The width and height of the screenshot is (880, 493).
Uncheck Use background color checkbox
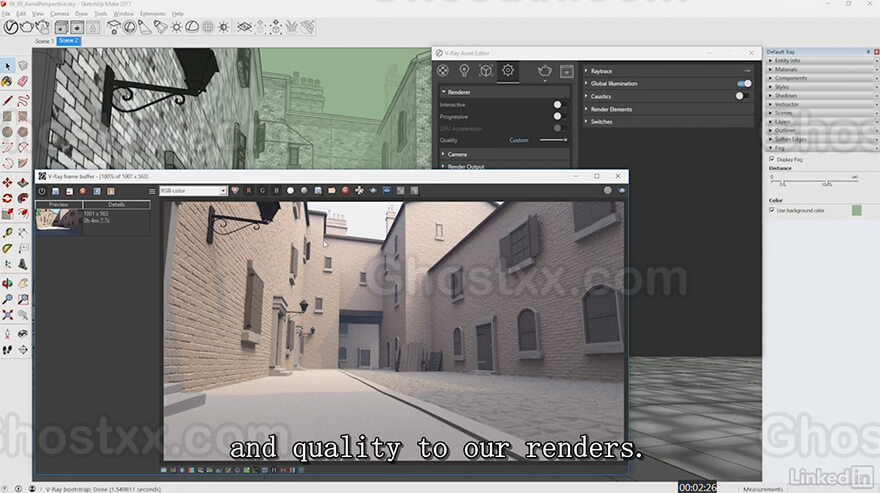click(772, 211)
